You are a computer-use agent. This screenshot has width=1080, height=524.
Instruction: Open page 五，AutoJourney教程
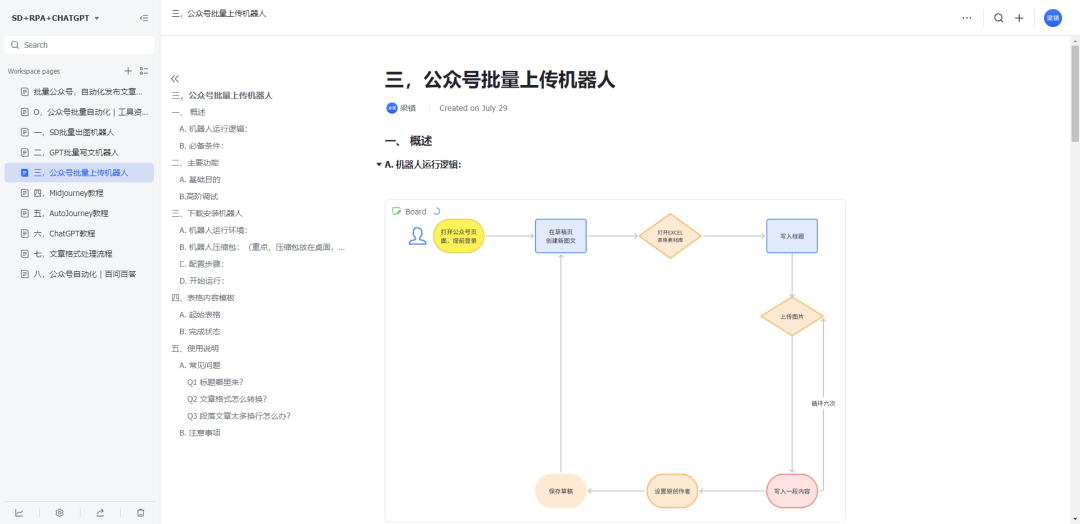[x=79, y=213]
